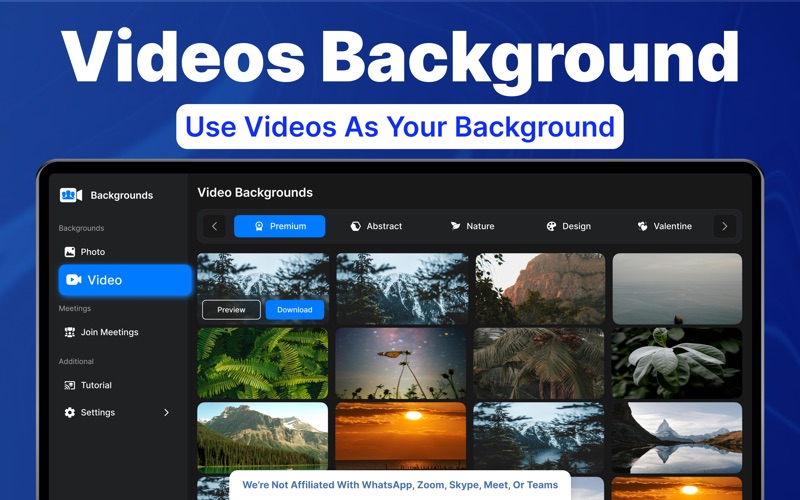Choose the mountain with pine forest thumbnail
This screenshot has height=500, width=800.
(263, 437)
